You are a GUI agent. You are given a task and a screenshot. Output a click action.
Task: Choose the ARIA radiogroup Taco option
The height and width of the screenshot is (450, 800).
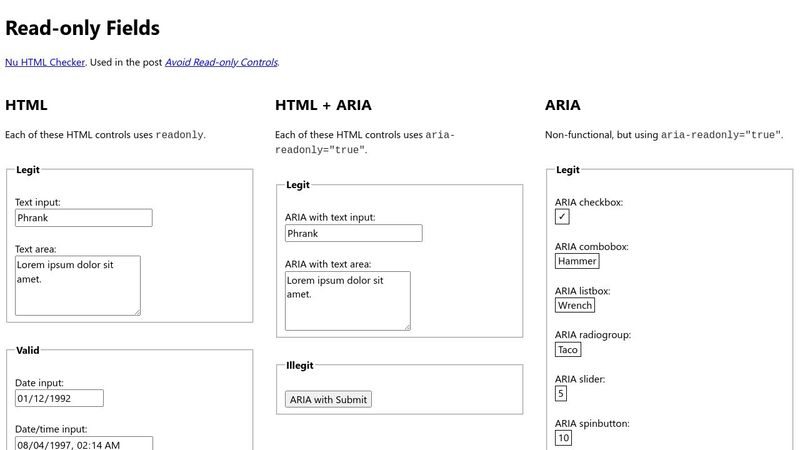(568, 349)
